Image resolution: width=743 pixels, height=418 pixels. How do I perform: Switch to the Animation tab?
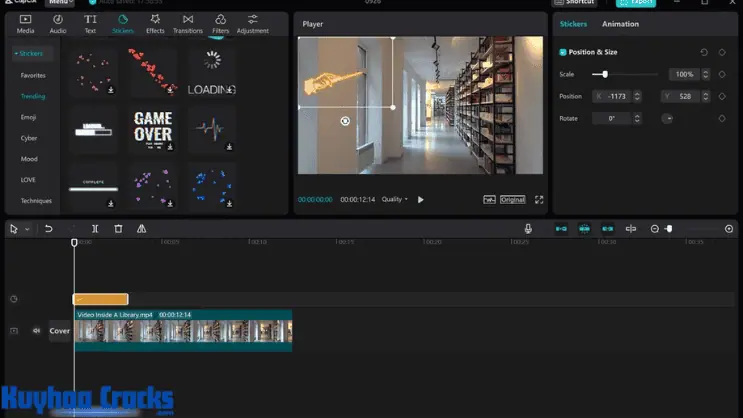(620, 24)
